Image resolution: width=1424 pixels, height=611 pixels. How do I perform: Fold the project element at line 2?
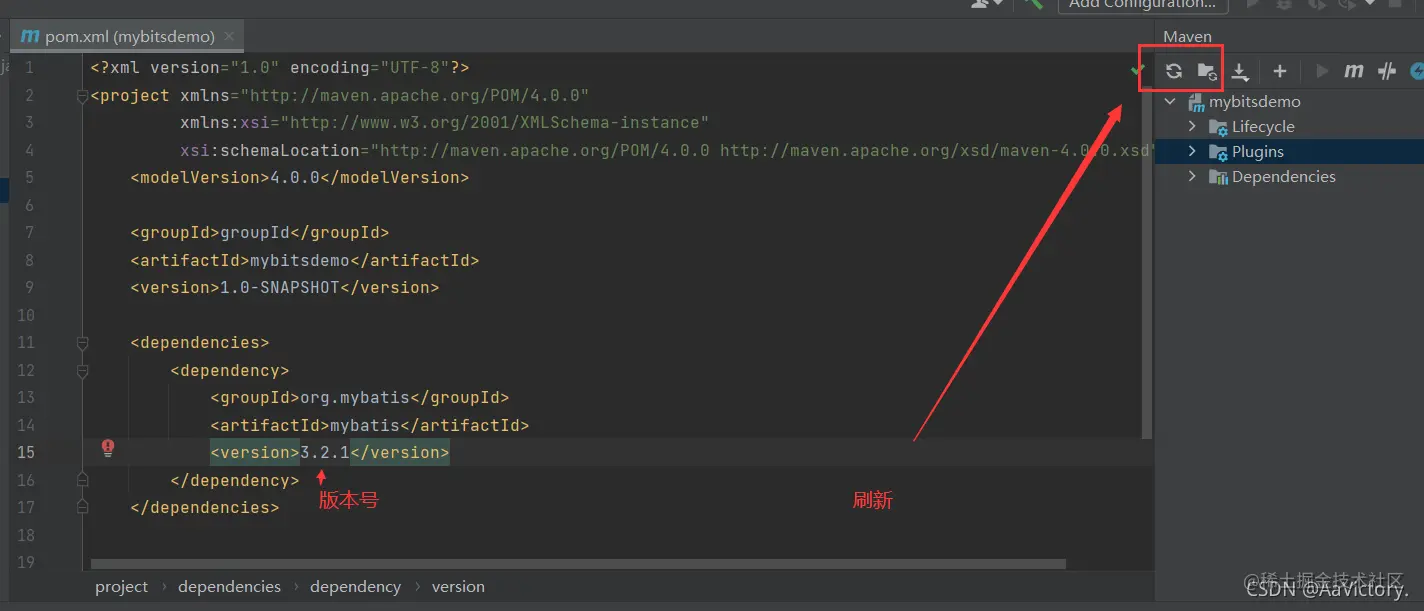tap(82, 97)
